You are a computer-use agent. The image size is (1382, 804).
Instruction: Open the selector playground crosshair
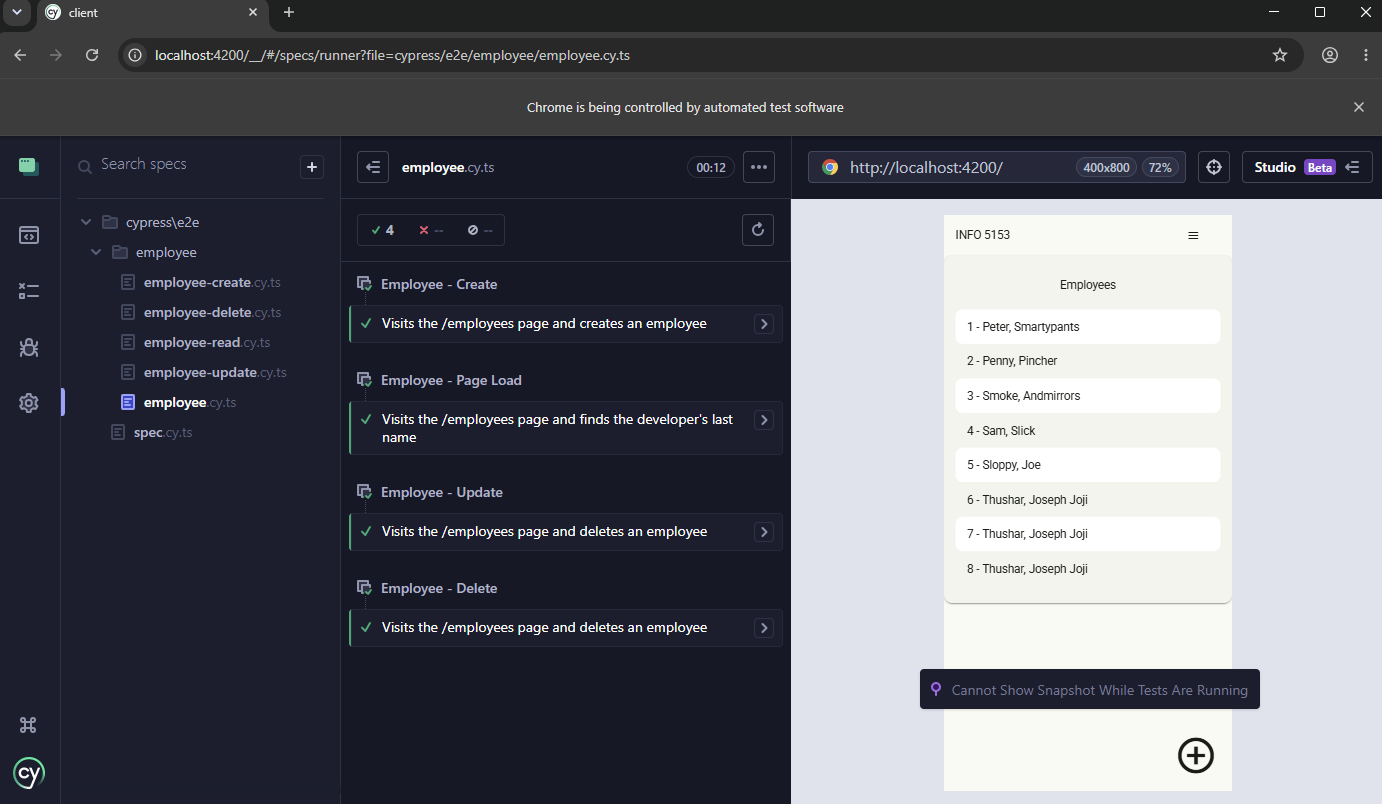pyautogui.click(x=1214, y=167)
